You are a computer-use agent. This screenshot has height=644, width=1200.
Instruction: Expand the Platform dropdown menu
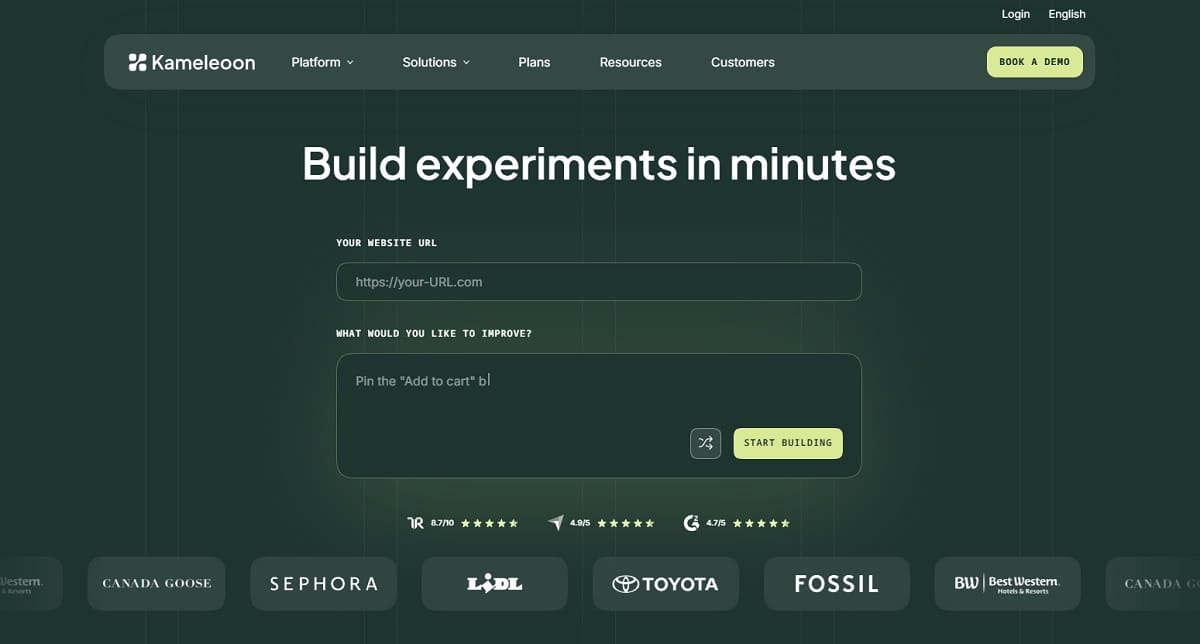point(322,62)
